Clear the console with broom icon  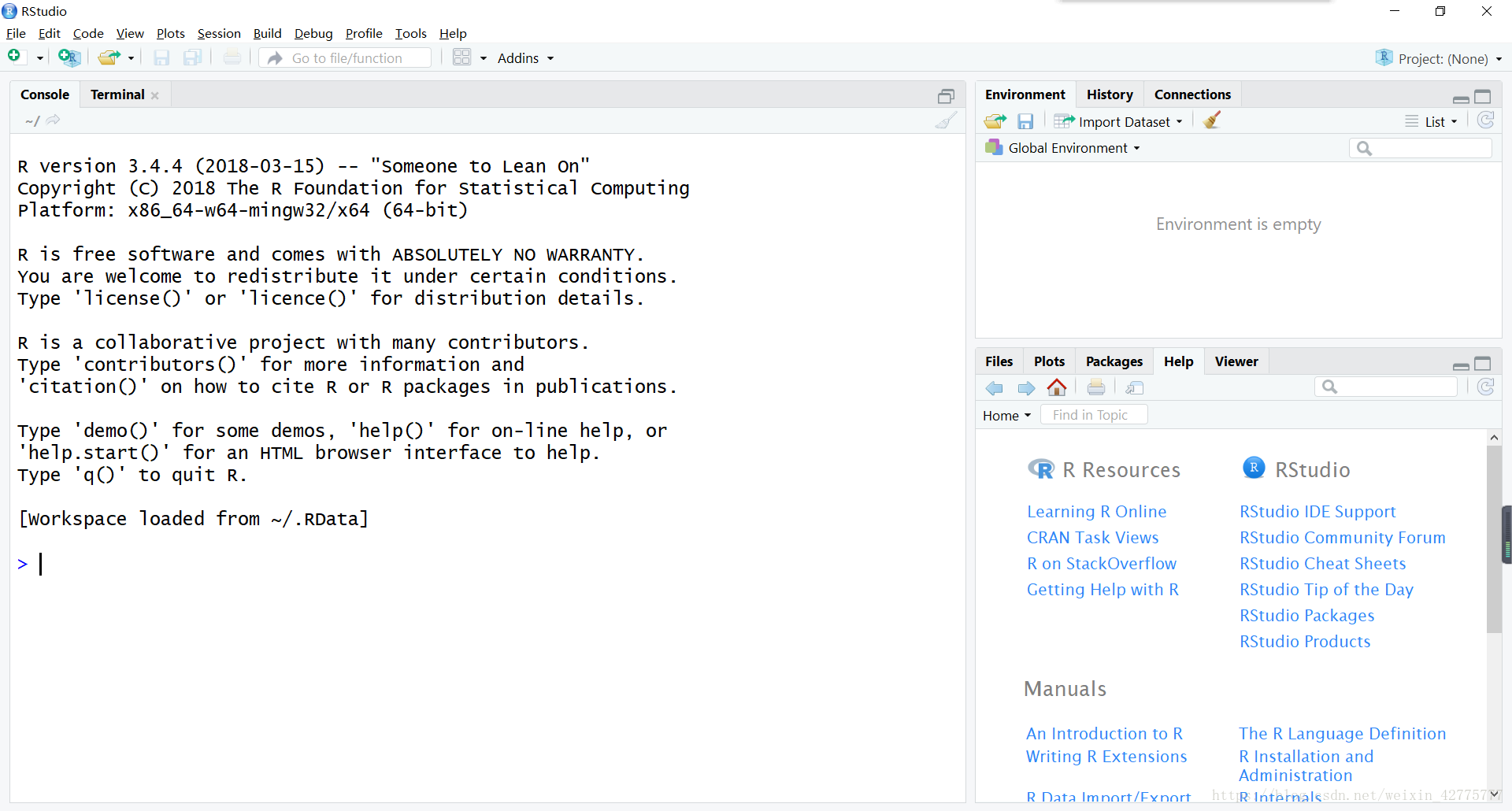click(x=946, y=120)
